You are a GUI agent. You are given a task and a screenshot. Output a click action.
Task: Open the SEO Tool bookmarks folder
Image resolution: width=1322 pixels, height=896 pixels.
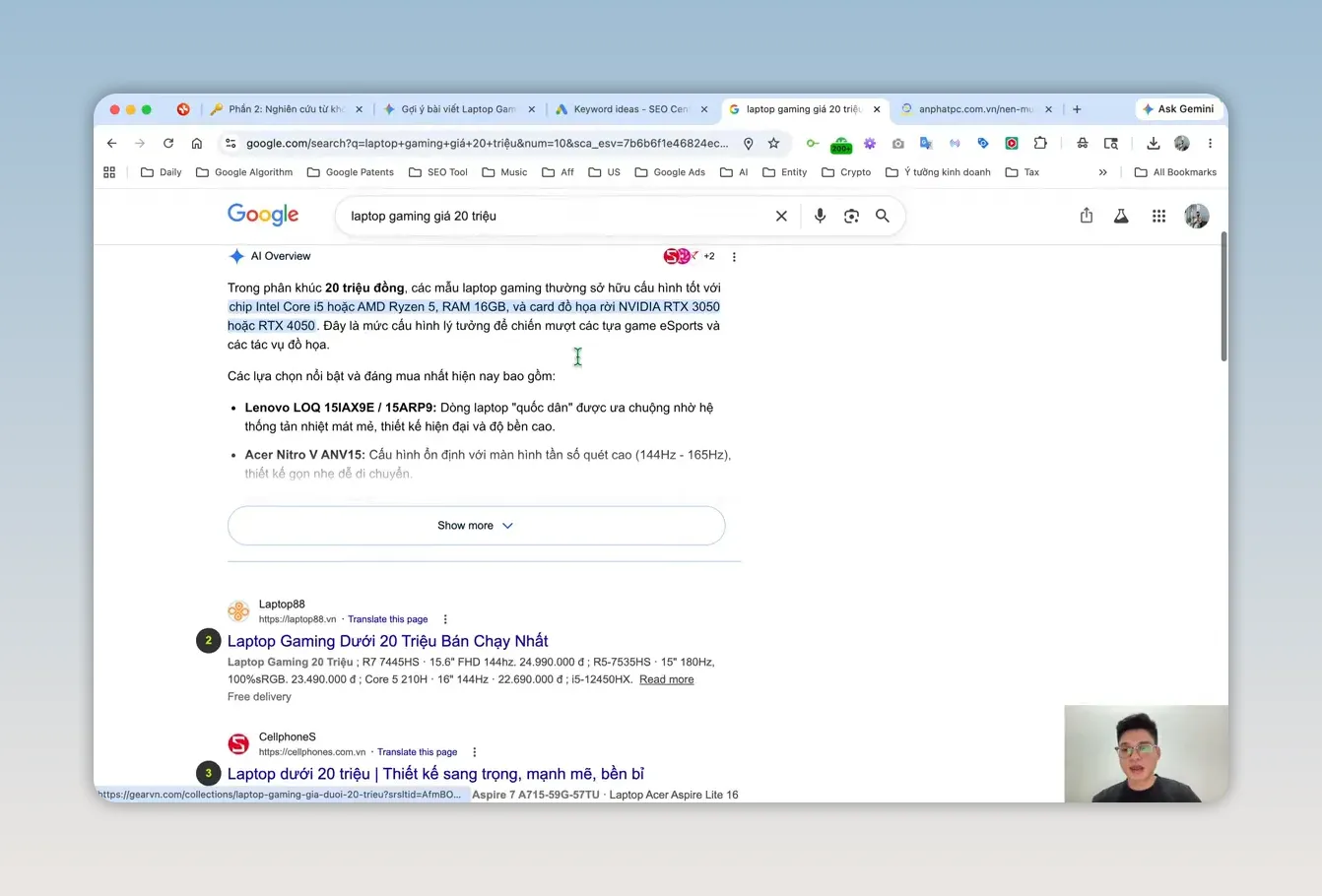438,172
